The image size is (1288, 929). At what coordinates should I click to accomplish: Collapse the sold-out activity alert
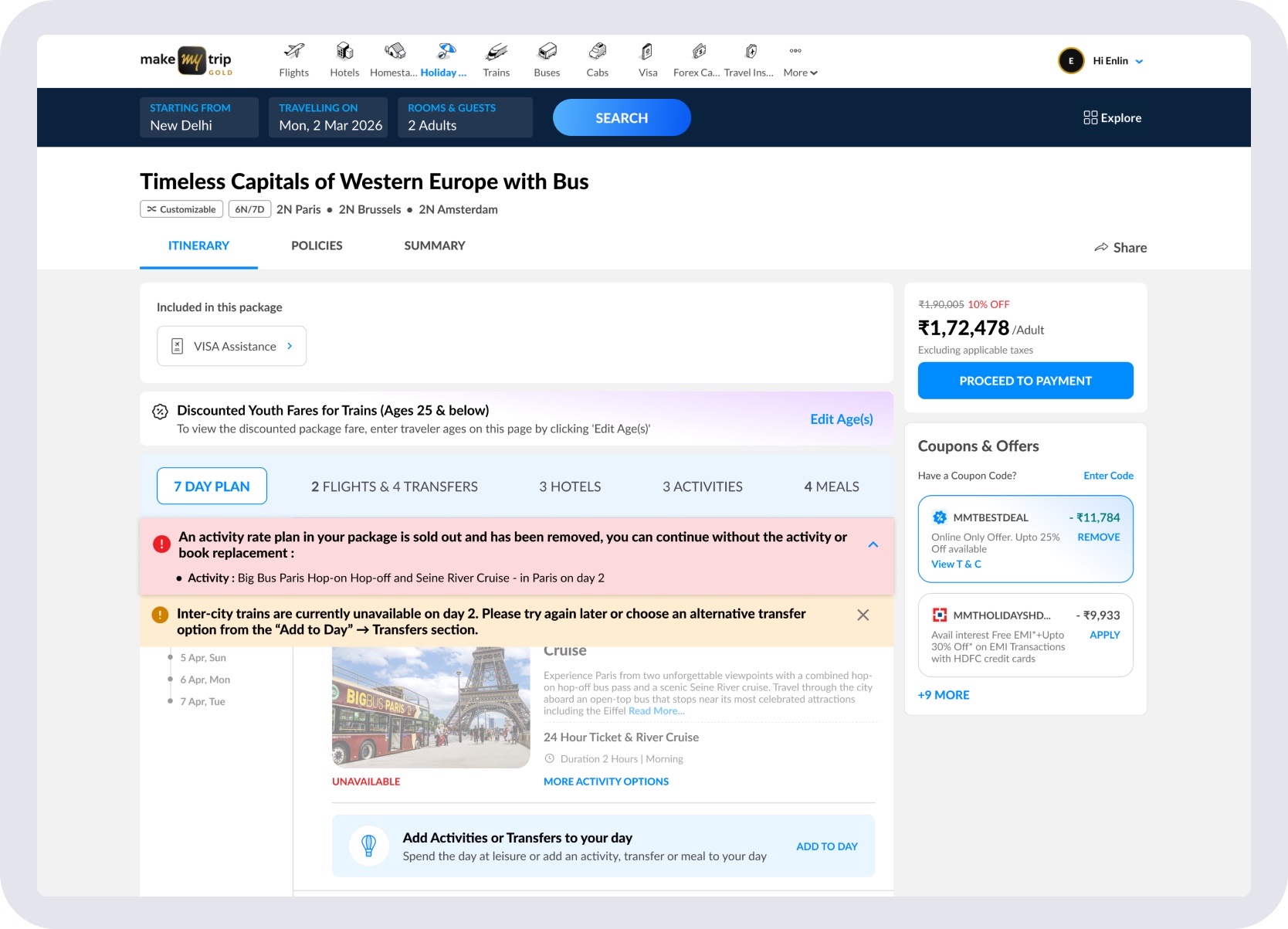click(873, 544)
